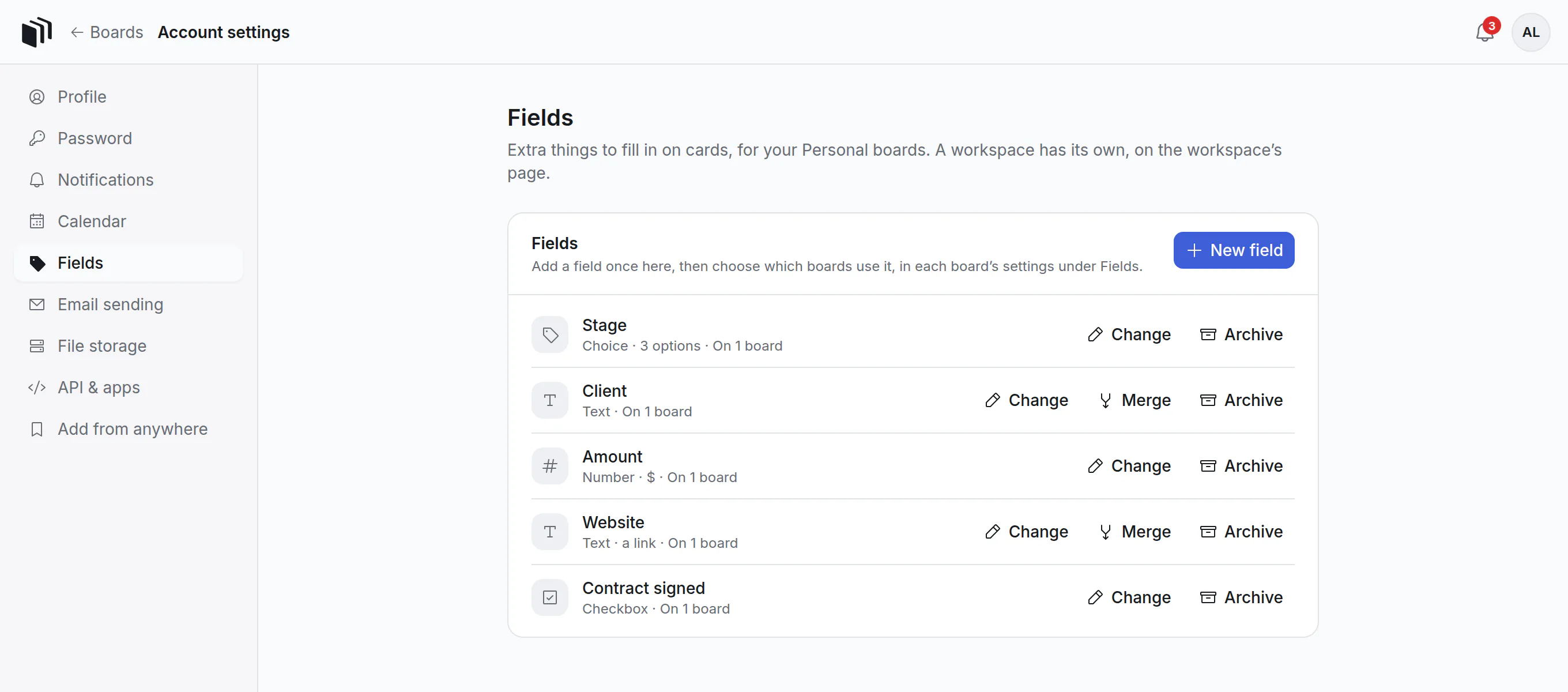Change the Client field
This screenshot has height=692, width=1568.
[1026, 400]
